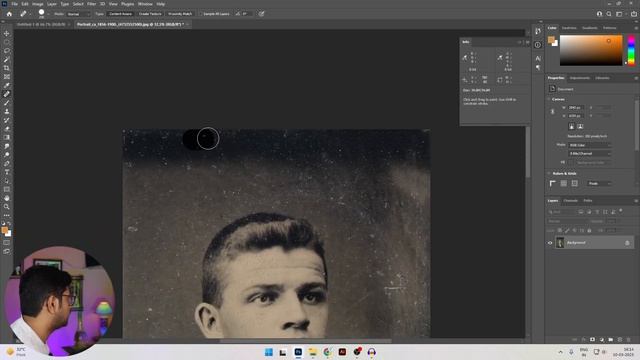Open the brush preset picker arrow
The image size is (640, 360).
click(48, 14)
